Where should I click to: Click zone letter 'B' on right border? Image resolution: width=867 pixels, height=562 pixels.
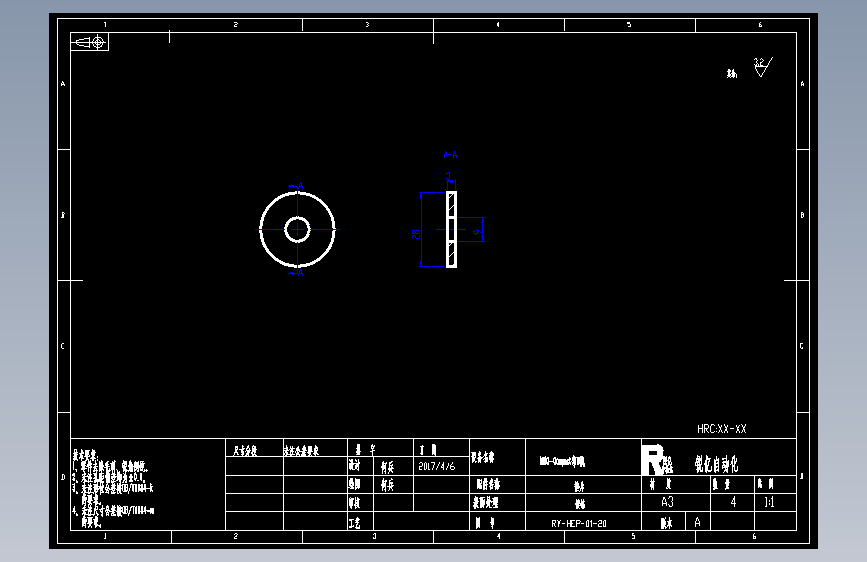click(802, 215)
